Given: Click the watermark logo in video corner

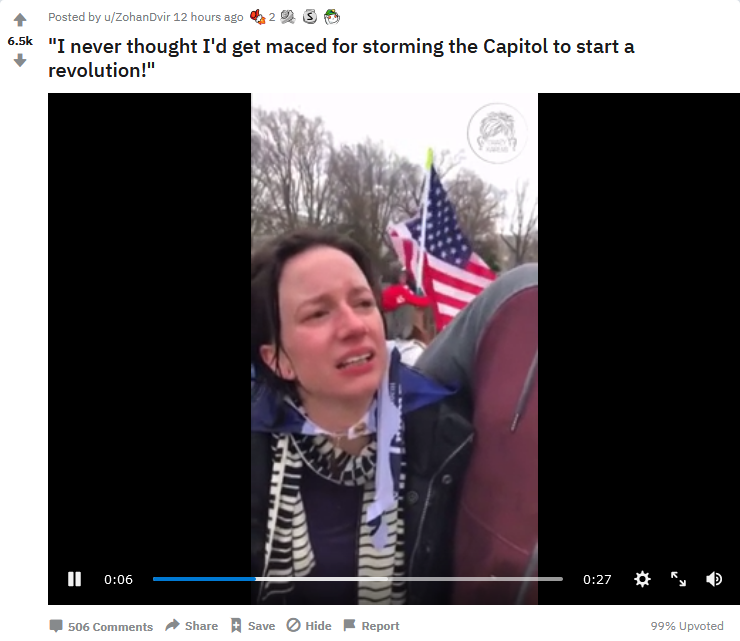Looking at the screenshot, I should pos(496,134).
